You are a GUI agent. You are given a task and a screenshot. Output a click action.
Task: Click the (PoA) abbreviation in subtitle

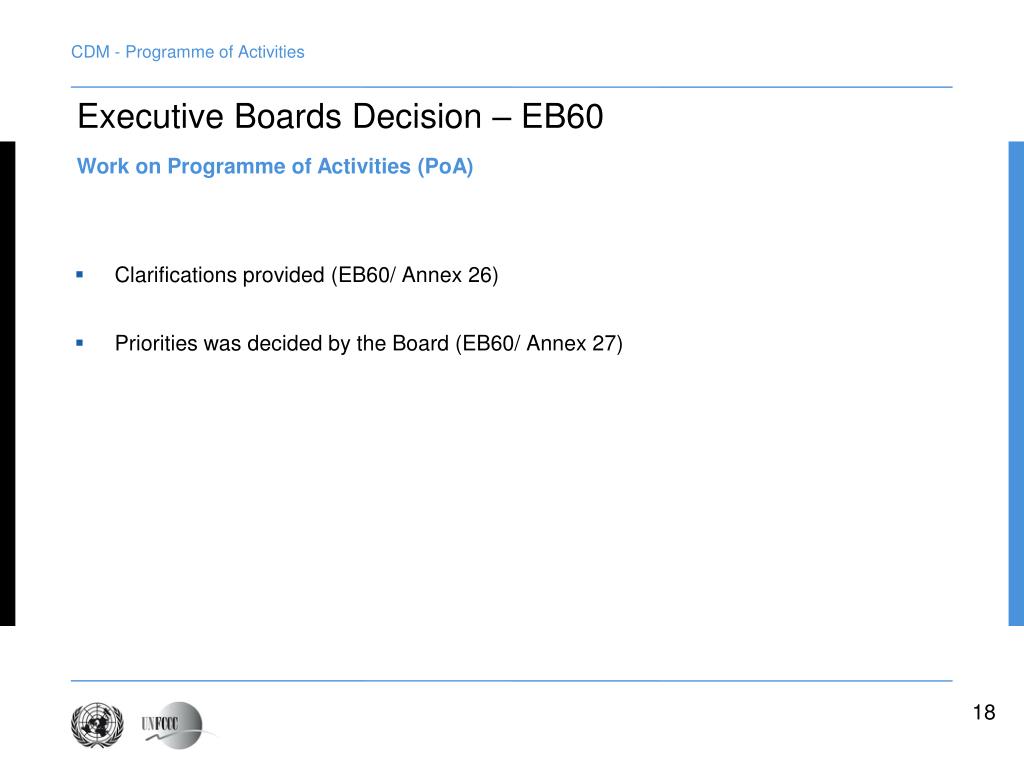[x=445, y=167]
